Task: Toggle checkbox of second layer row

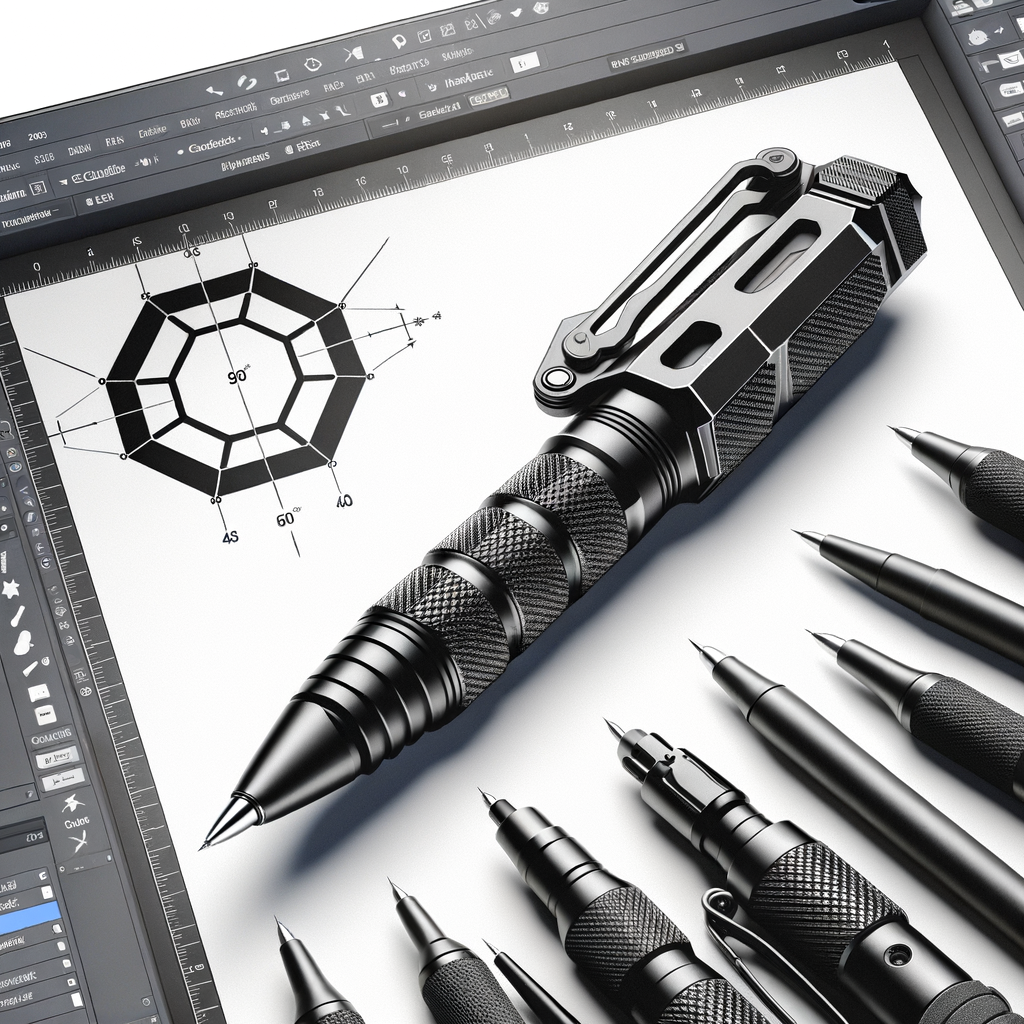Action: (46, 892)
